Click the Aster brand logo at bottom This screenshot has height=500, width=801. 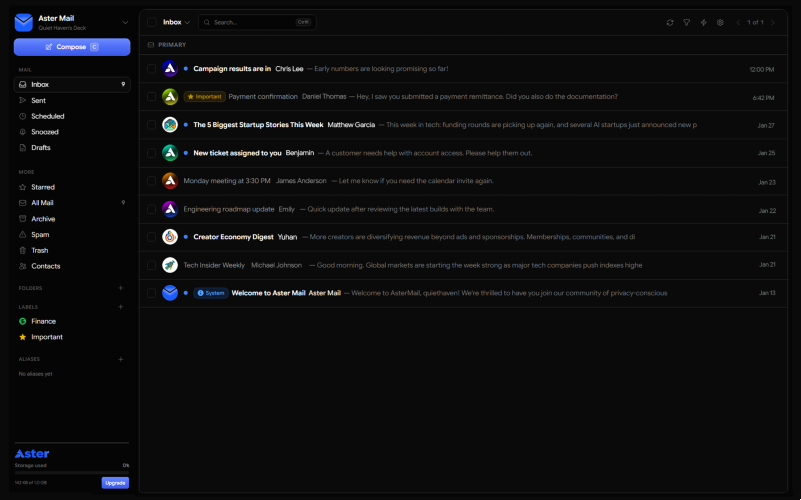click(x=32, y=454)
